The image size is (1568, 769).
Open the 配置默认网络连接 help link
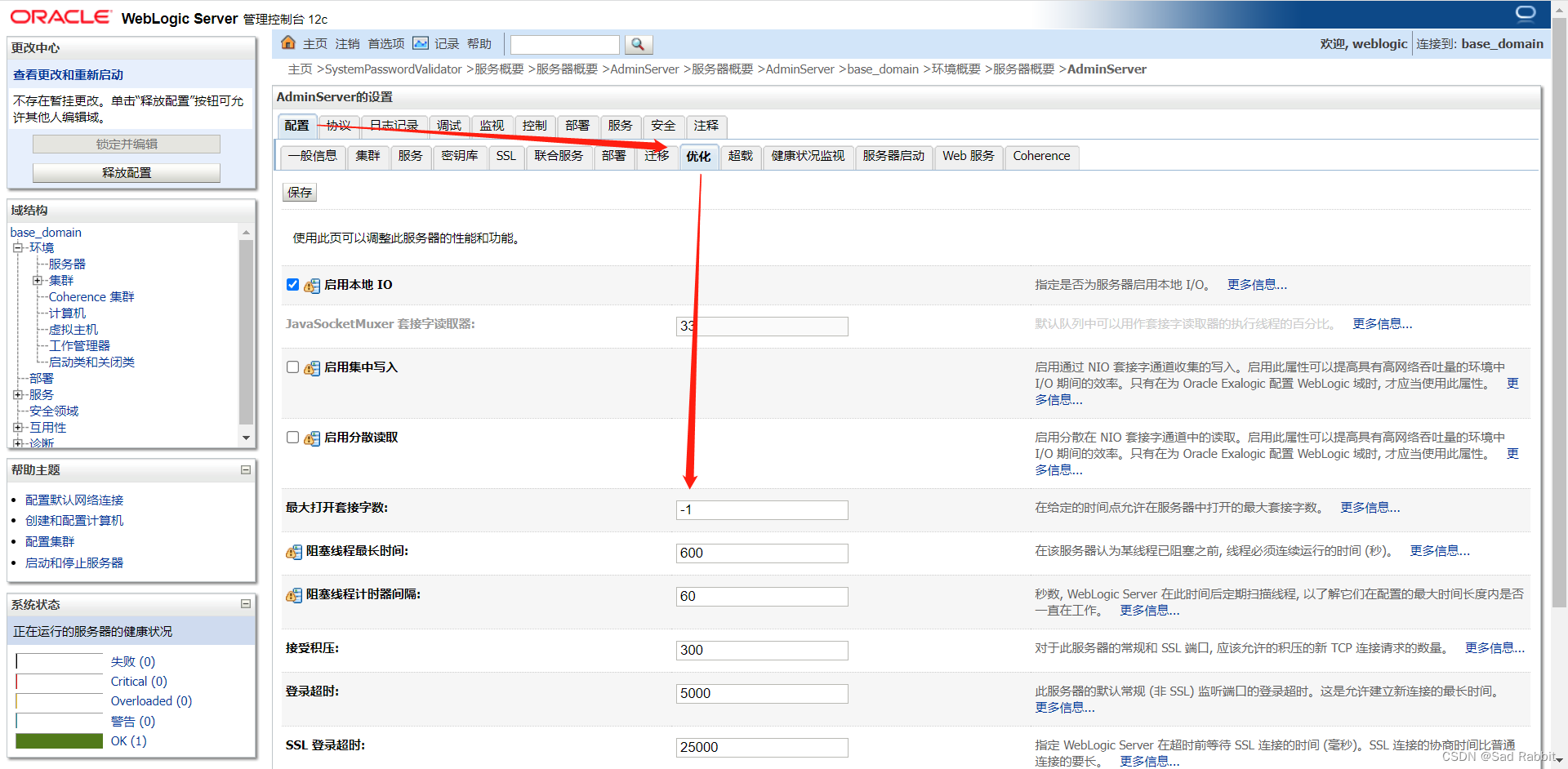coord(74,500)
